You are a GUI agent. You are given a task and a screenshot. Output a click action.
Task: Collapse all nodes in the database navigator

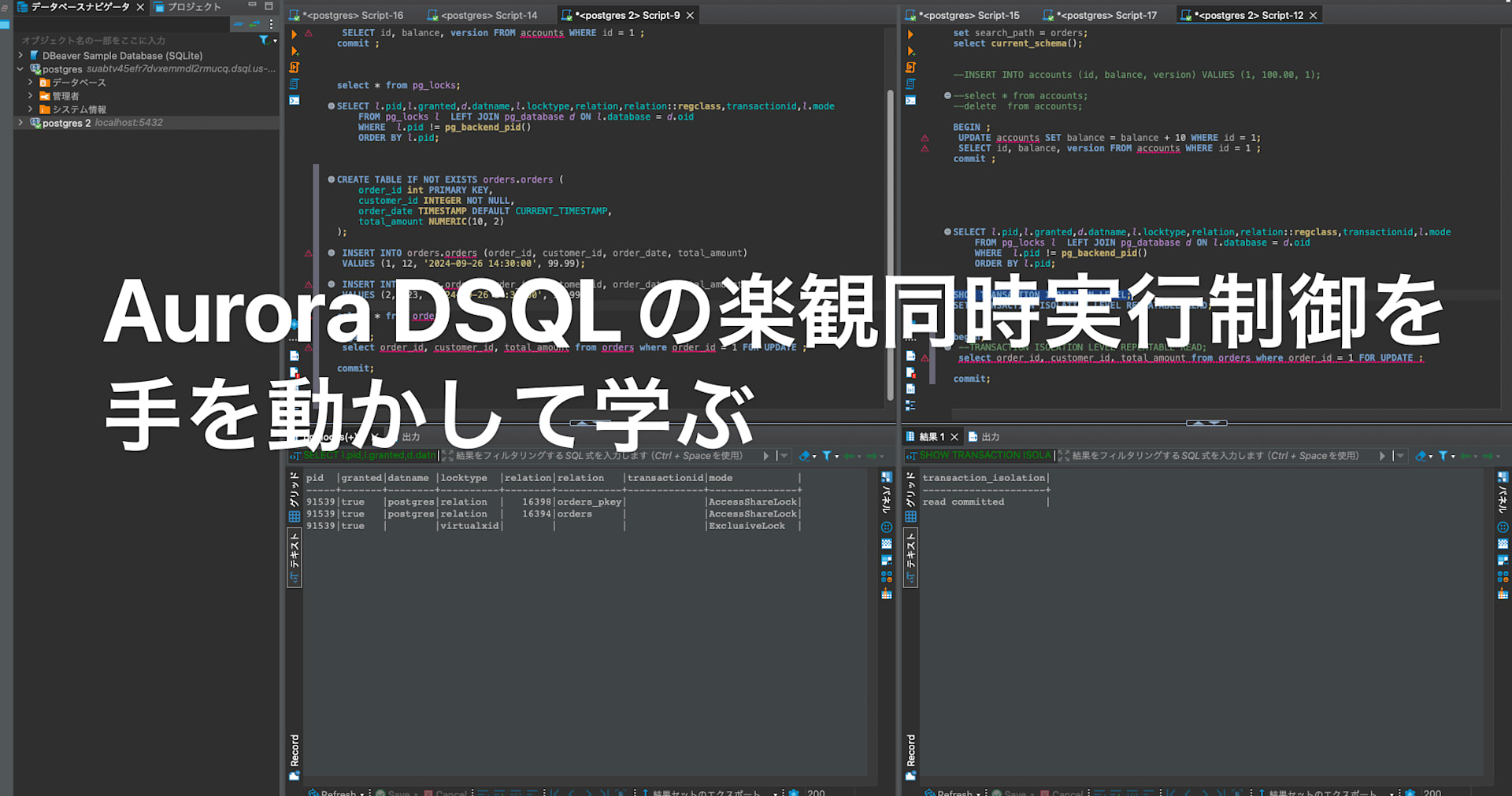[x=239, y=24]
